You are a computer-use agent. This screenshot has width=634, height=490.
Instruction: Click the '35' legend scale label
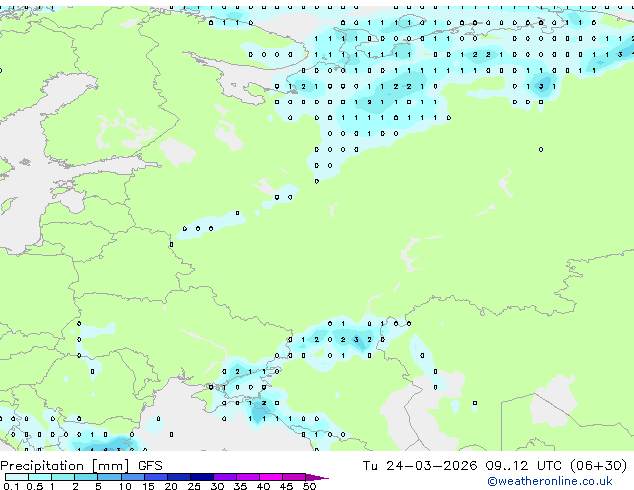(240, 486)
